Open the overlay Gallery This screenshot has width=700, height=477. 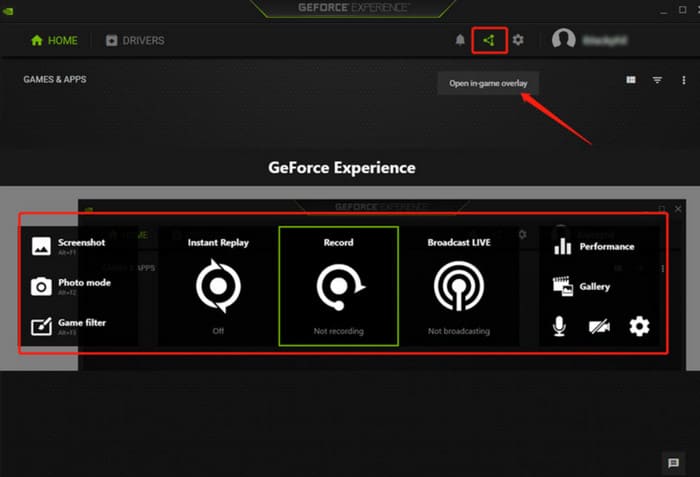point(582,287)
